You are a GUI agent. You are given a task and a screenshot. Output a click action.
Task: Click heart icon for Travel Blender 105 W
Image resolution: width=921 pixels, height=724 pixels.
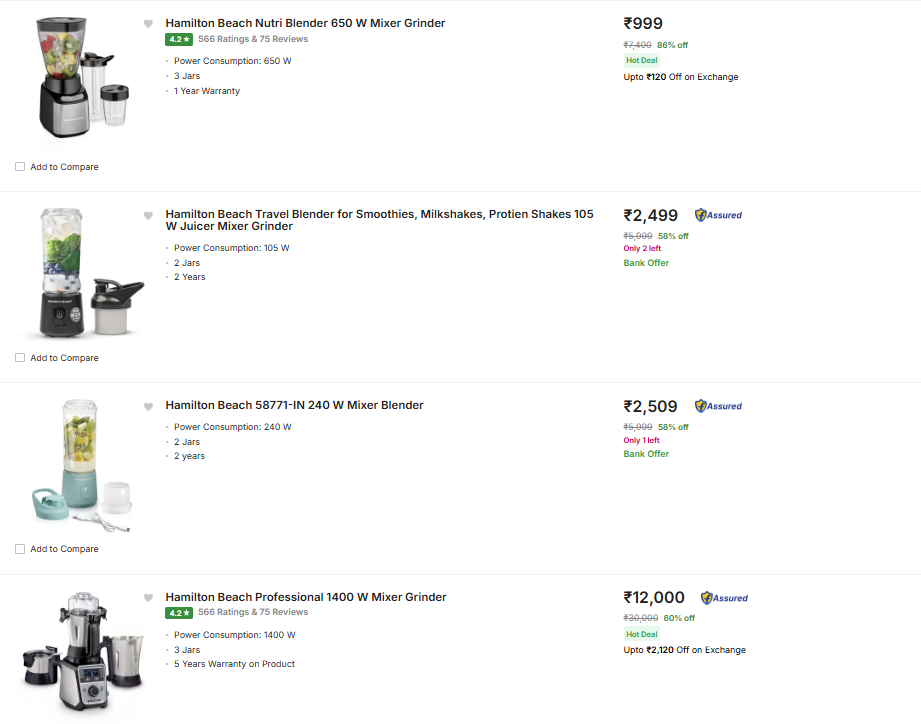tap(148, 215)
